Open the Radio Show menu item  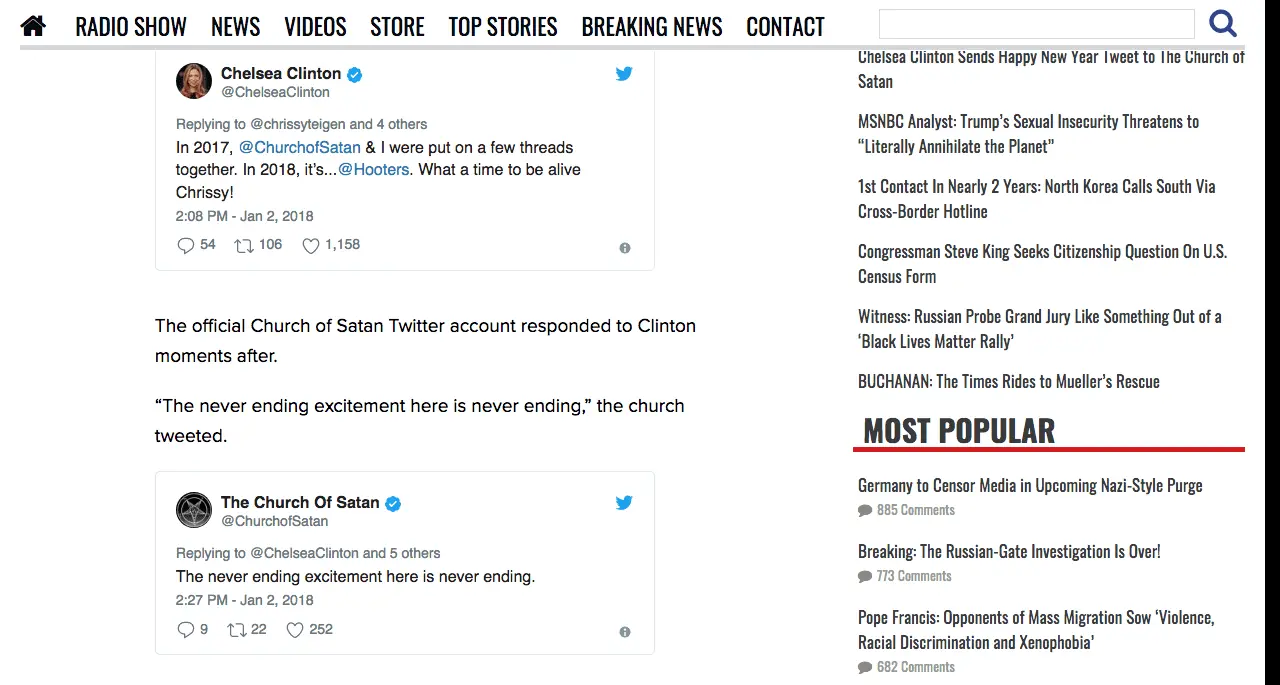click(x=131, y=26)
